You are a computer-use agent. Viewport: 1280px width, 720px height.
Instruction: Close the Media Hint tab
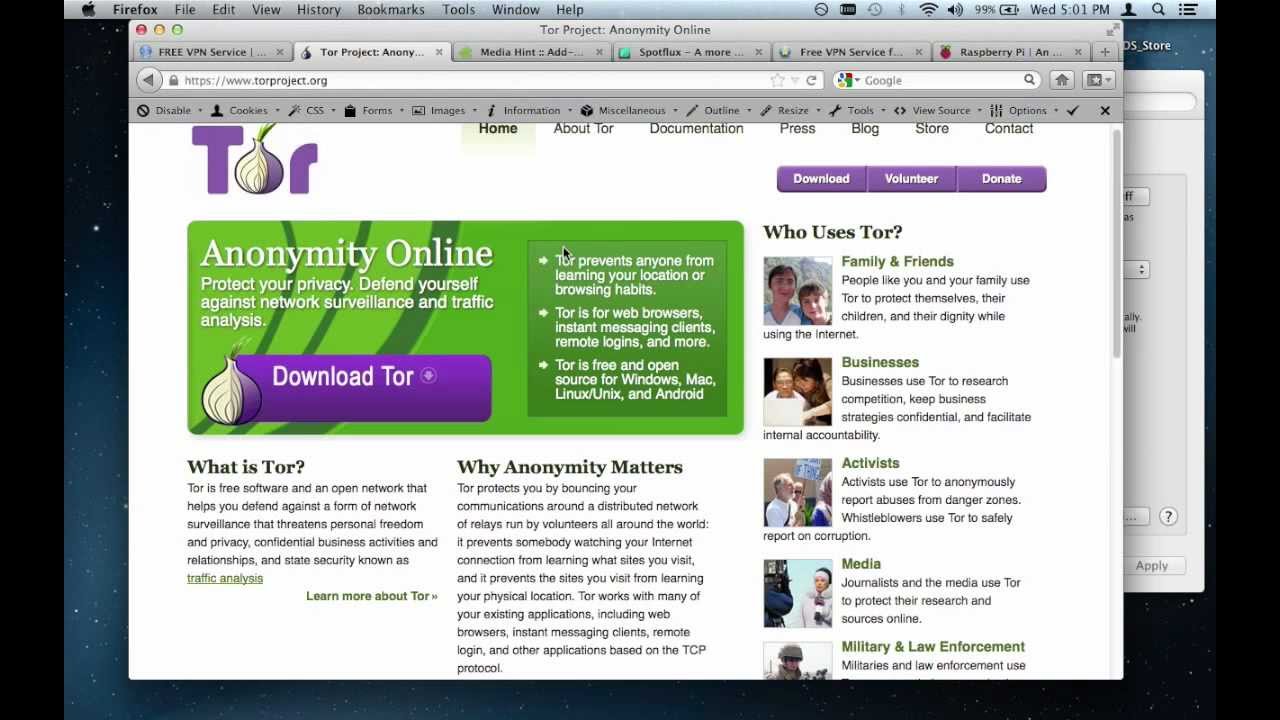click(x=600, y=52)
